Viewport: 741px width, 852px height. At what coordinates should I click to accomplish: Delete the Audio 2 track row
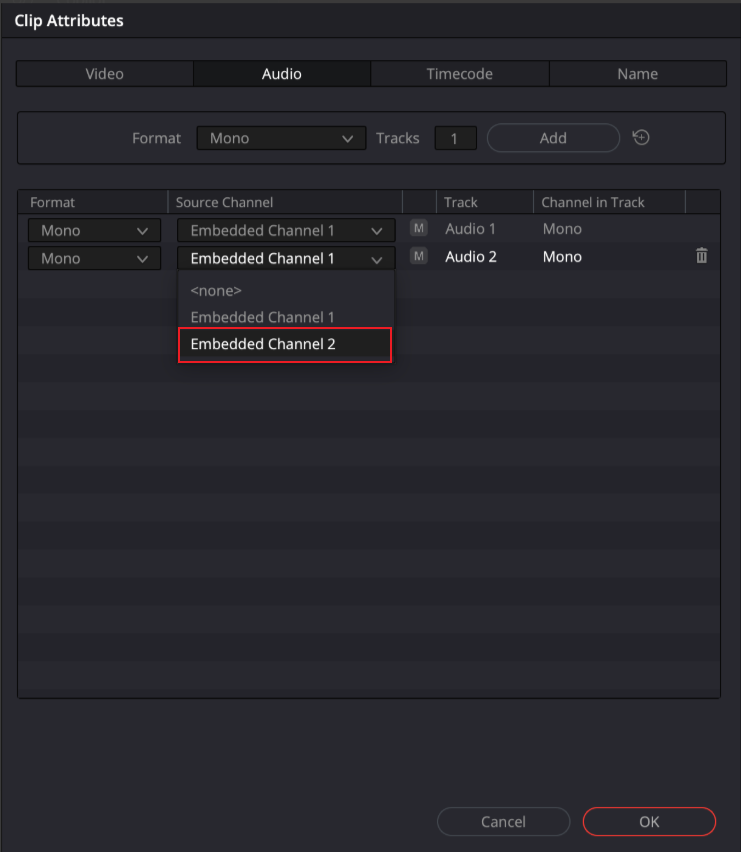point(701,257)
